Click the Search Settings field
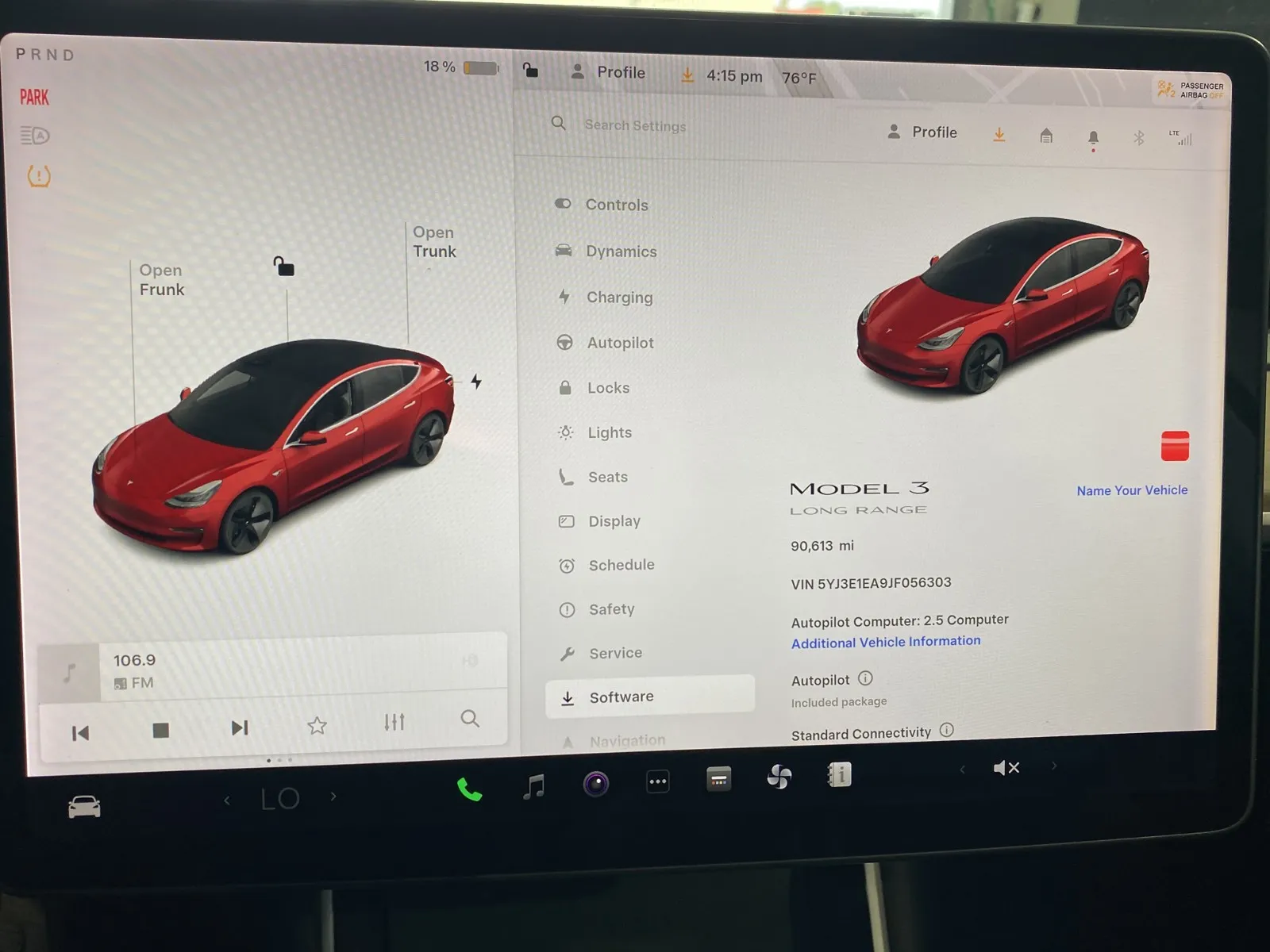This screenshot has width=1270, height=952. click(635, 125)
